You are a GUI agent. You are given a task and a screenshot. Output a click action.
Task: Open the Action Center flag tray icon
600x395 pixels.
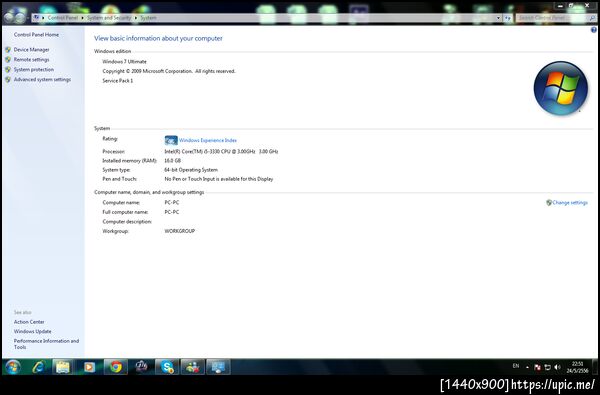pos(537,367)
